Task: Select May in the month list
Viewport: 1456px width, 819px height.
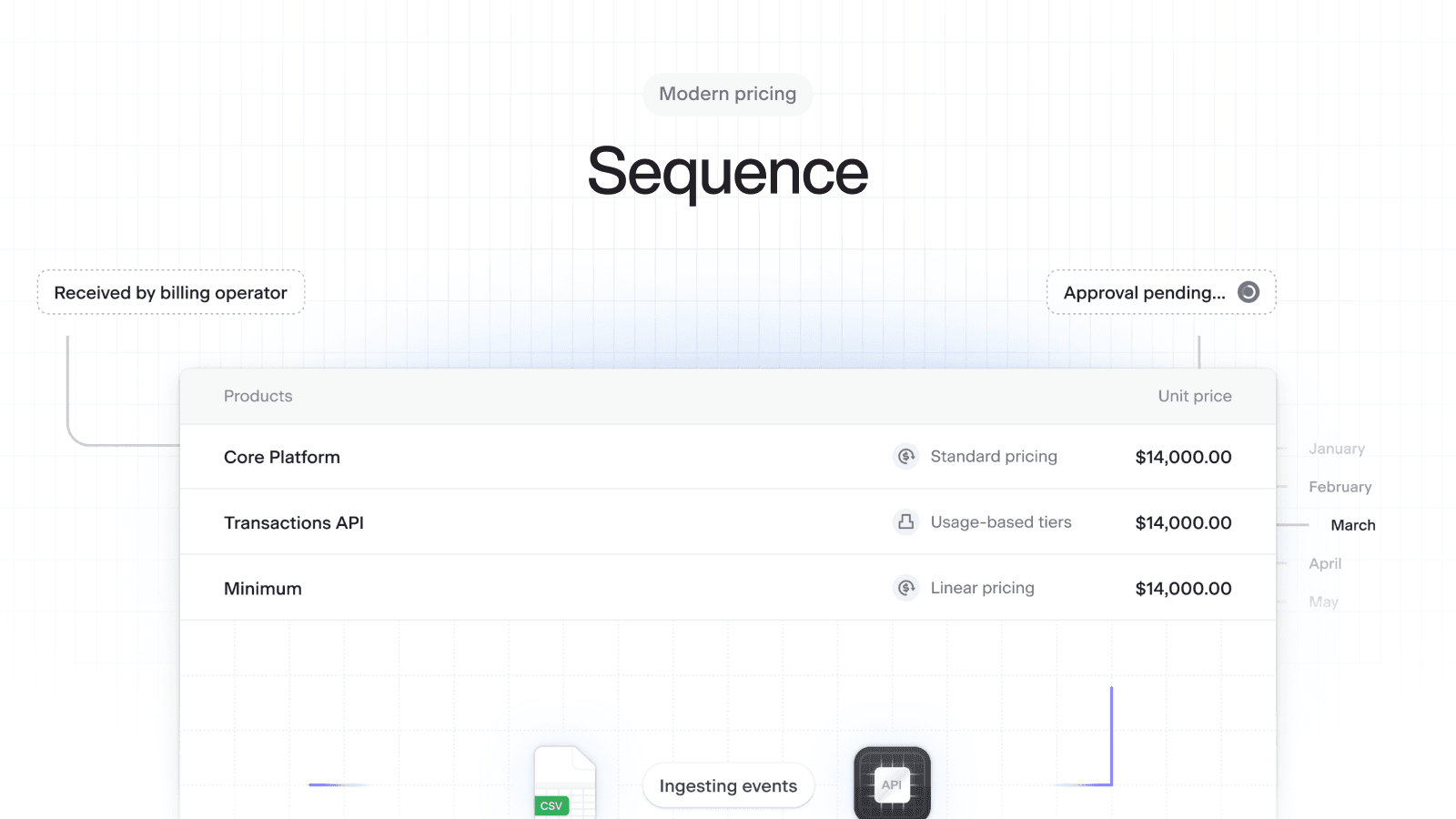Action: tap(1323, 602)
